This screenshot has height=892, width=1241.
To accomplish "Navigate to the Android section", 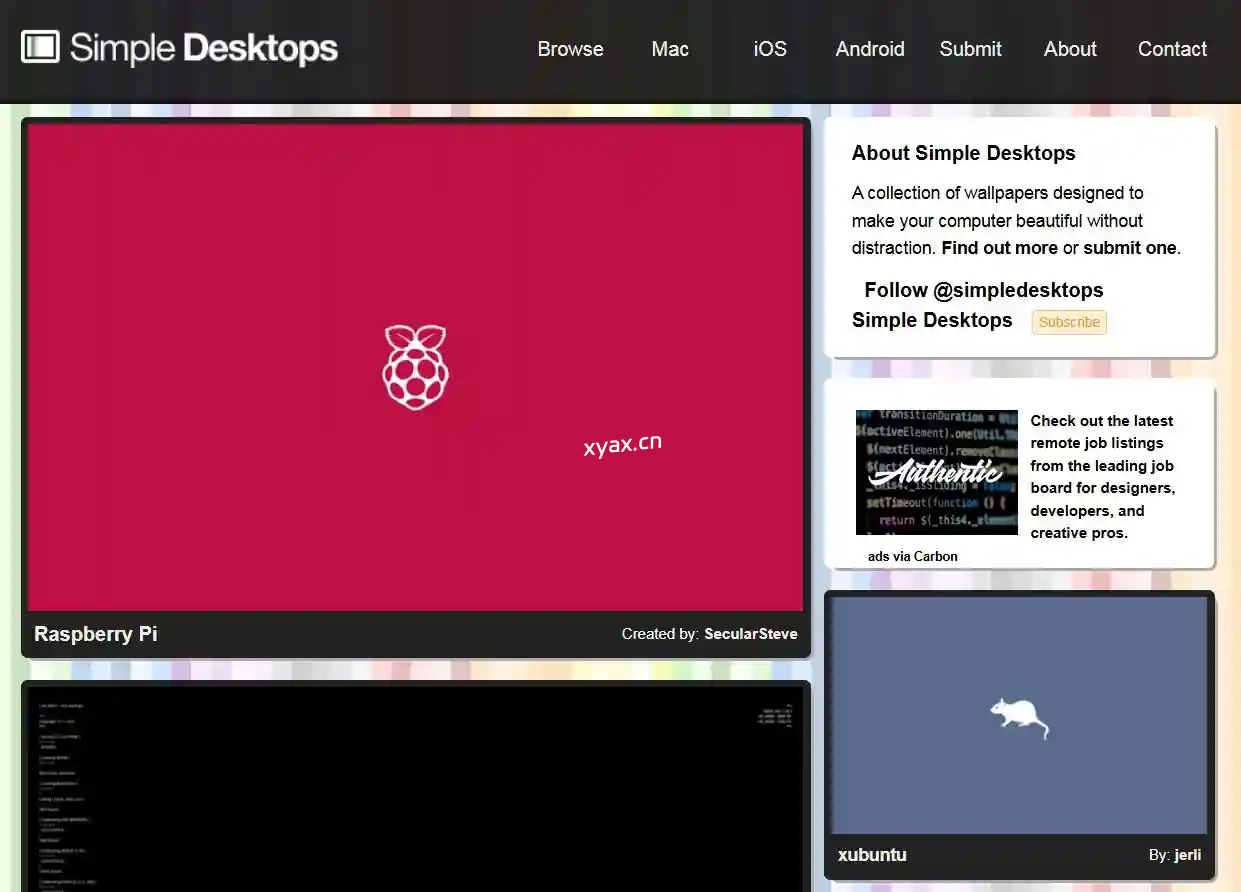I will pyautogui.click(x=869, y=49).
